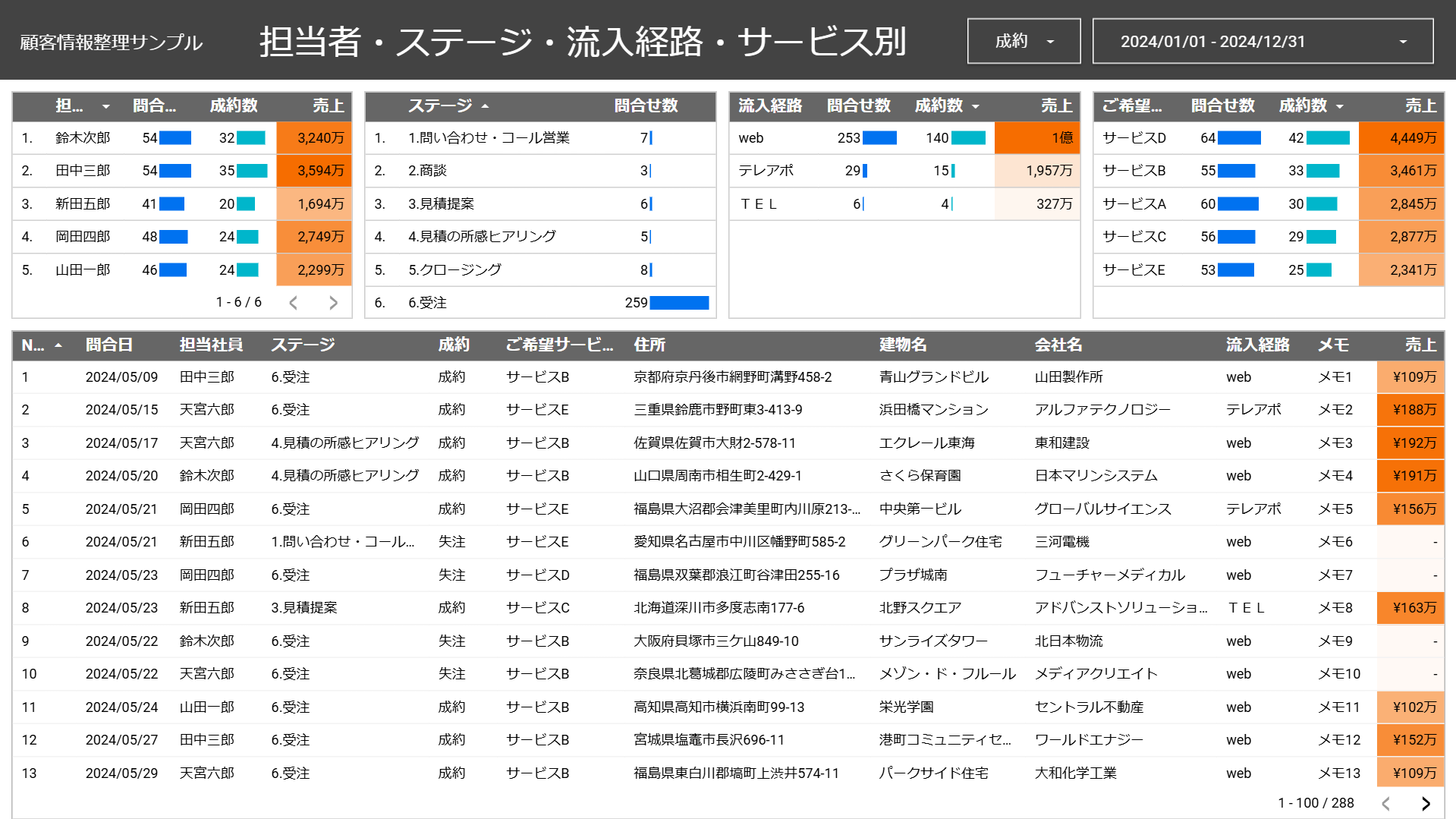Open the date range 2024/01/01 - 2024/12/31 picker
Image resolution: width=1456 pixels, height=819 pixels.
(1263, 41)
